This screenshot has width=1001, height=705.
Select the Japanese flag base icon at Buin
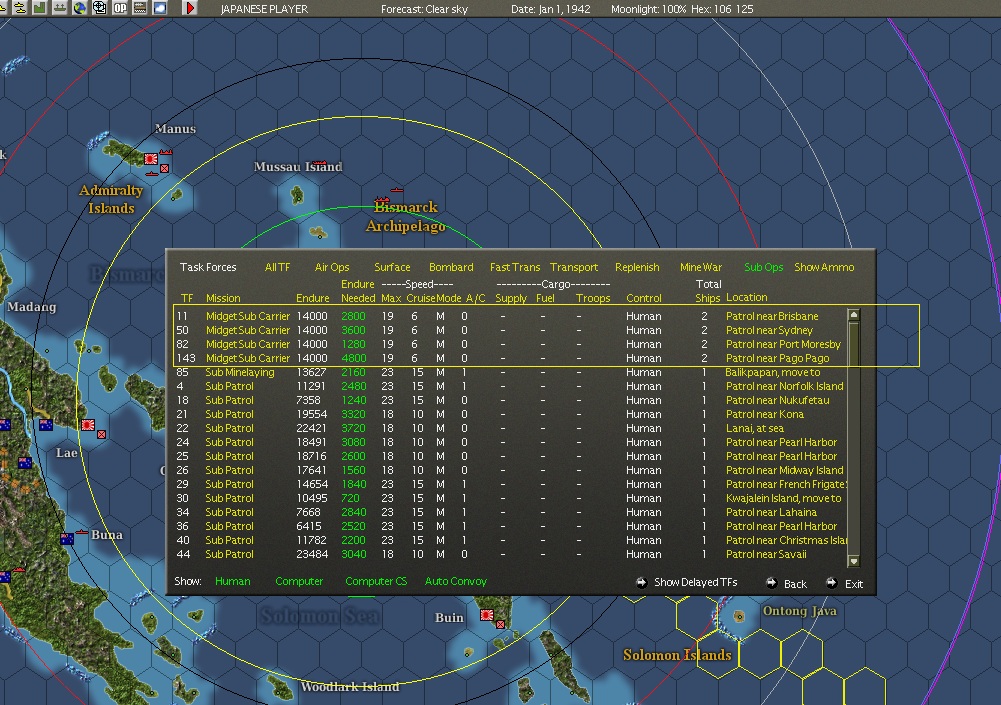tap(487, 615)
